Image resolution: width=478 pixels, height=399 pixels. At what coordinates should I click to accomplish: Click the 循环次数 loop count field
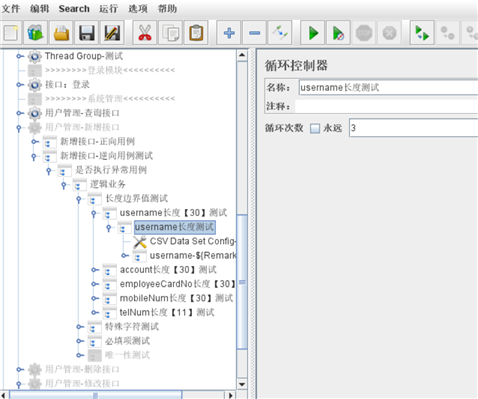click(x=414, y=128)
